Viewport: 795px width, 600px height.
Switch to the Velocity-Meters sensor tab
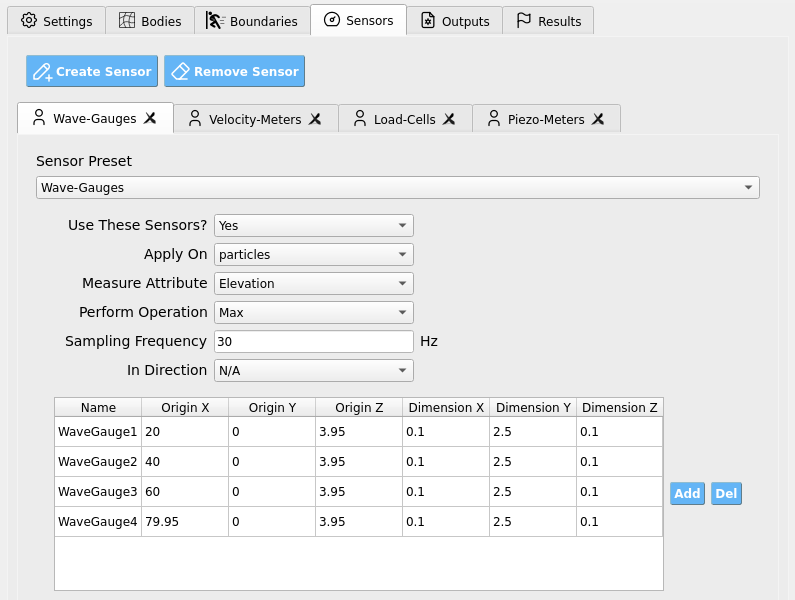pos(255,119)
